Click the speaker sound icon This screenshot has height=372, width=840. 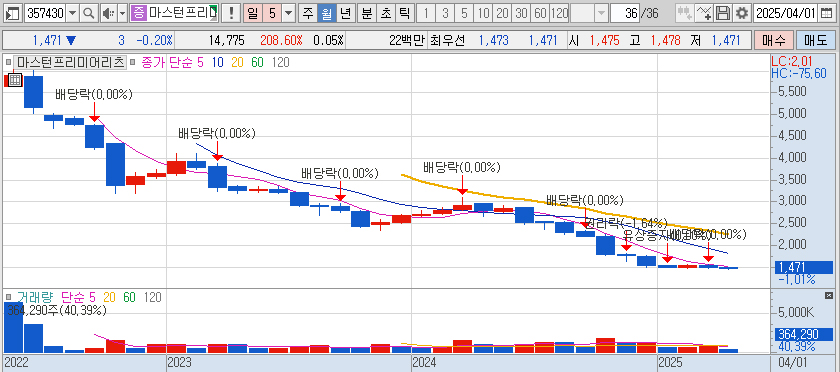coord(108,13)
